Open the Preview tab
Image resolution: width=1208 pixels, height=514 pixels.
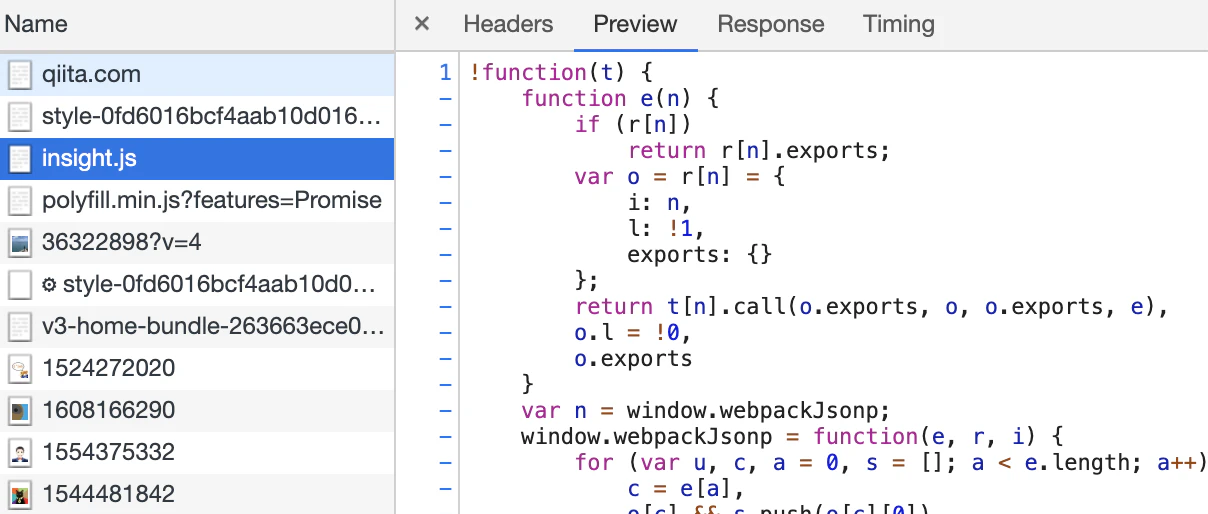pos(635,24)
